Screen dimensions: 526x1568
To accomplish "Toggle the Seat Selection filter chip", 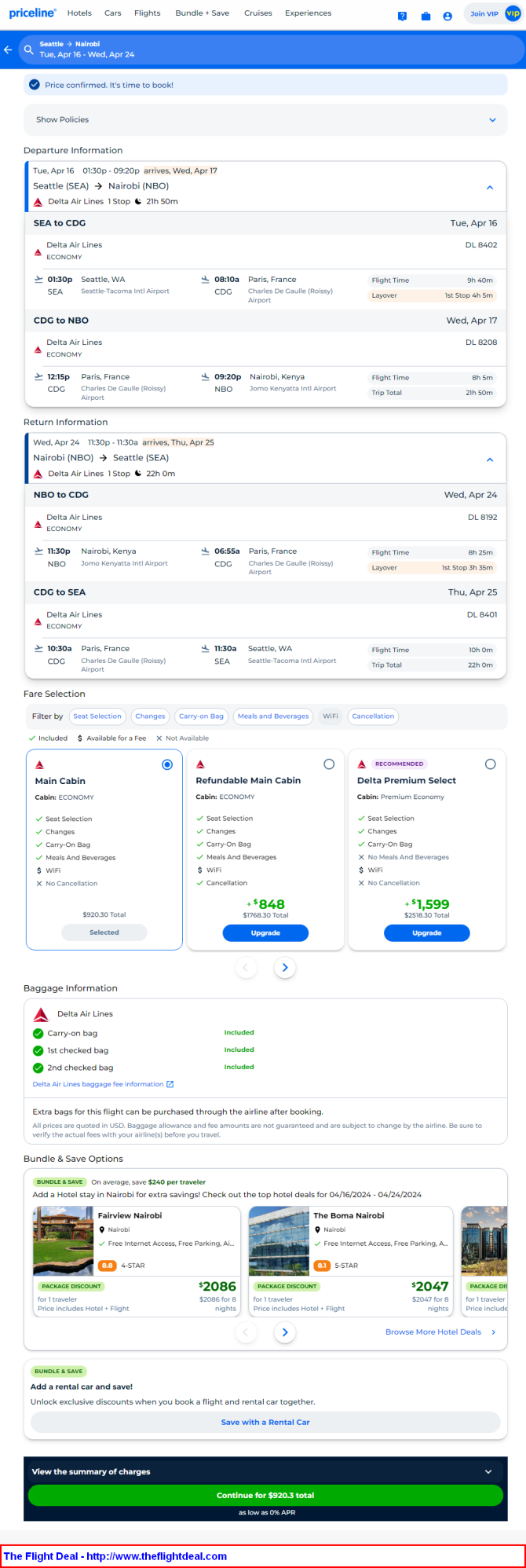I will point(97,716).
